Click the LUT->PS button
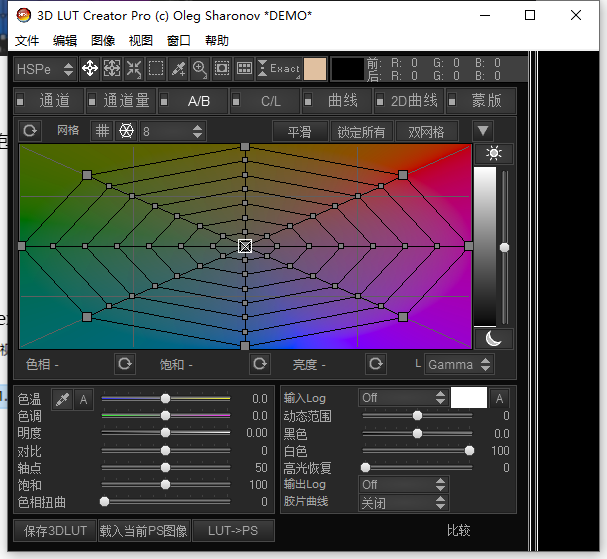Screen dimensions: 607x559 pos(233,530)
